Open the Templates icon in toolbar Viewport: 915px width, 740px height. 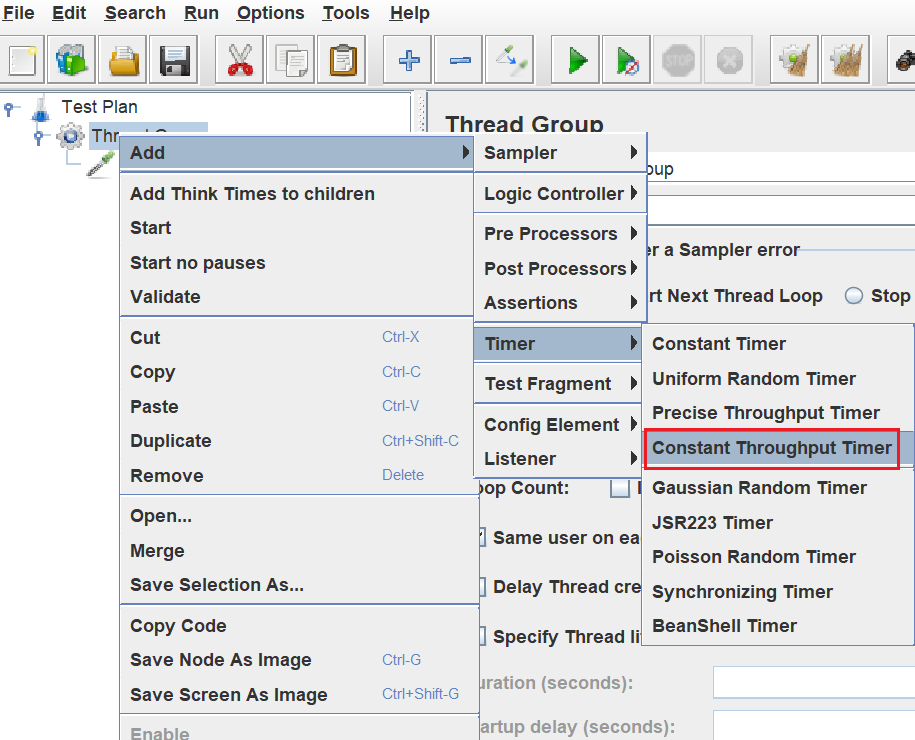(72, 60)
